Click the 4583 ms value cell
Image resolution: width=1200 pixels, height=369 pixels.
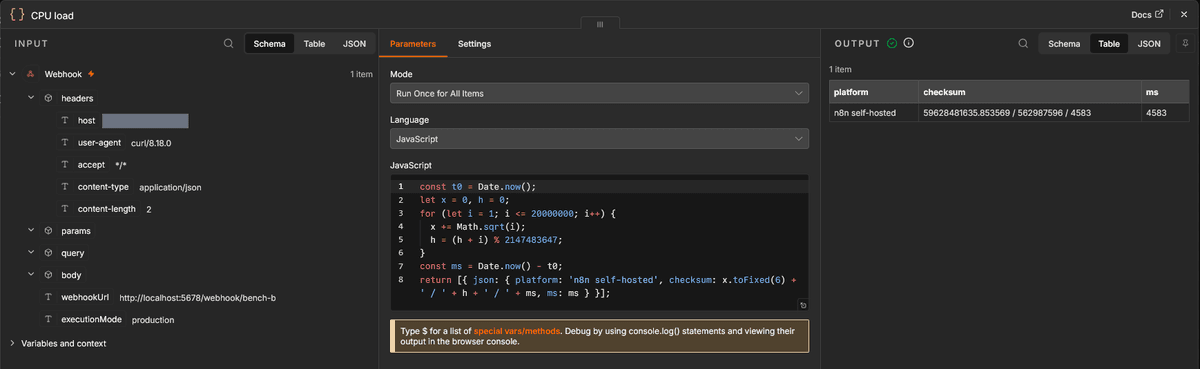pyautogui.click(x=1166, y=113)
